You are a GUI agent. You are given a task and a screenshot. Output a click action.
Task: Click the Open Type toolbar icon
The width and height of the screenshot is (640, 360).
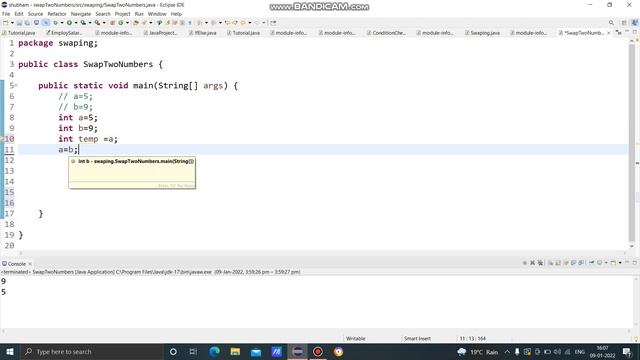click(x=136, y=23)
